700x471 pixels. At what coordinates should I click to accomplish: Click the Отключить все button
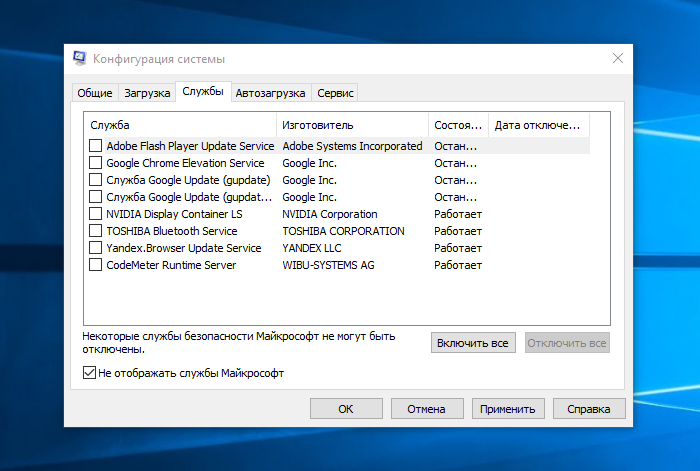pyautogui.click(x=567, y=343)
